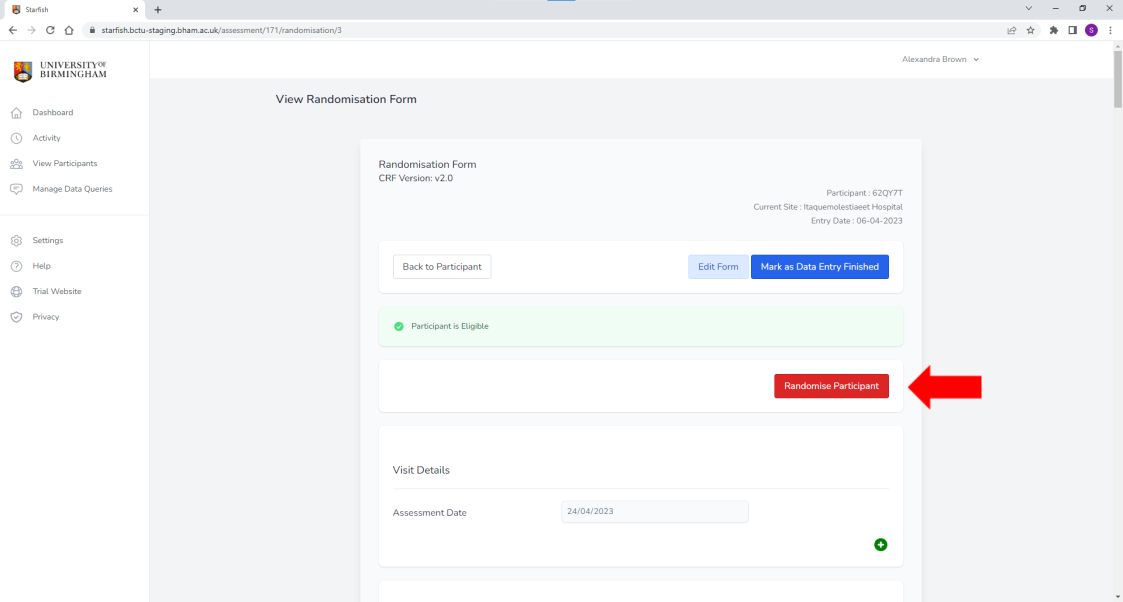Click the Assessment Date input field

point(654,512)
